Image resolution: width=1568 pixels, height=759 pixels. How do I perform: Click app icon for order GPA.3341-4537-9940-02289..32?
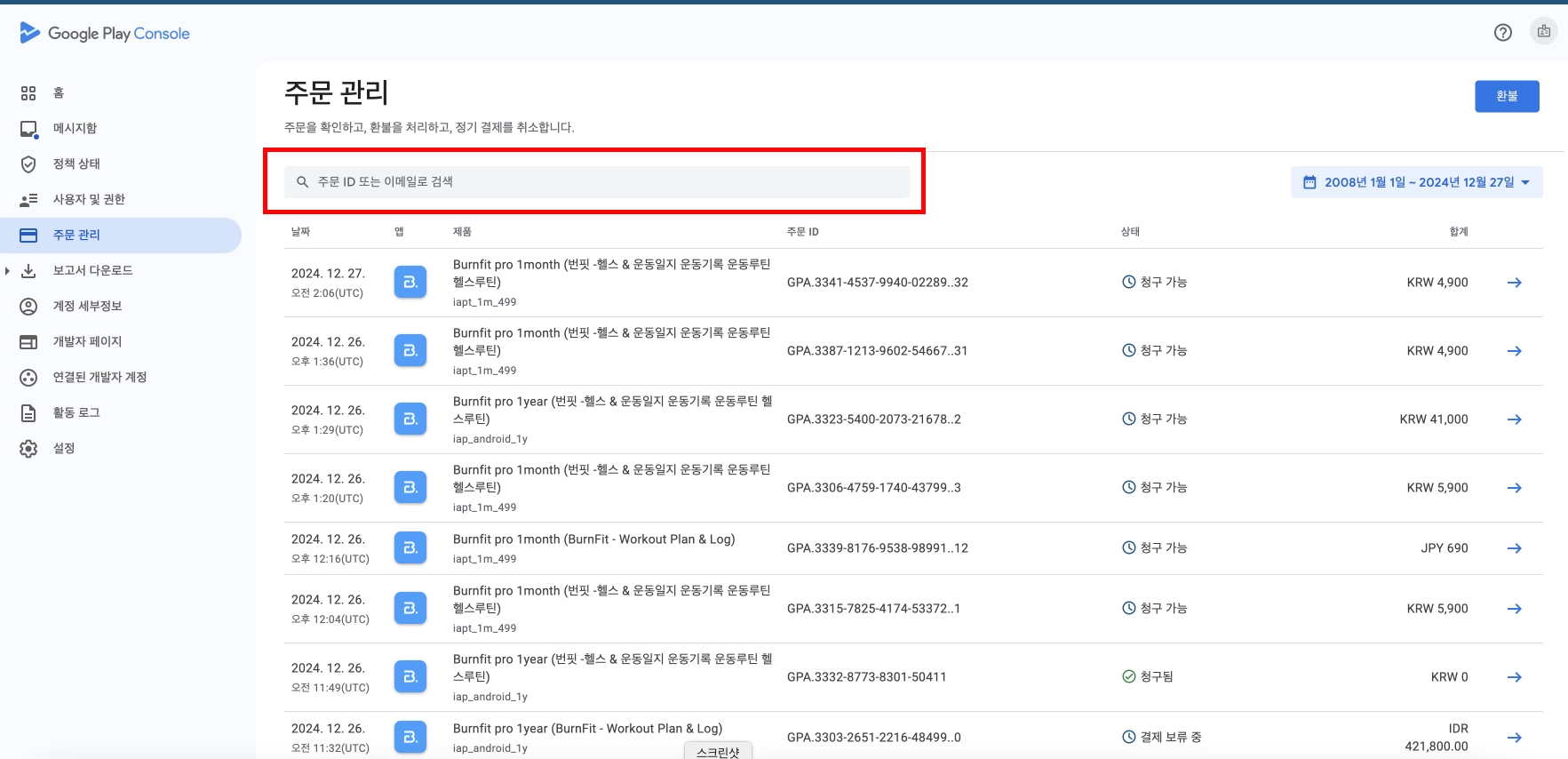coord(410,282)
